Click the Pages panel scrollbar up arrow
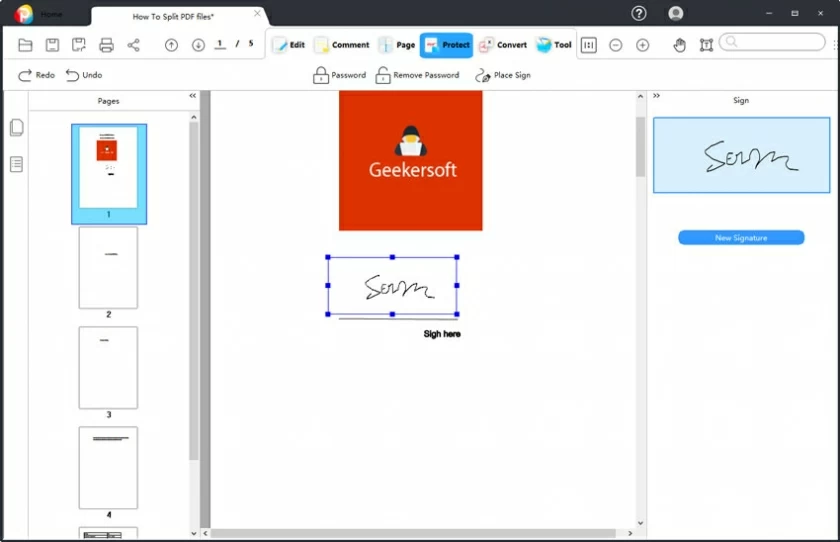 (x=193, y=117)
